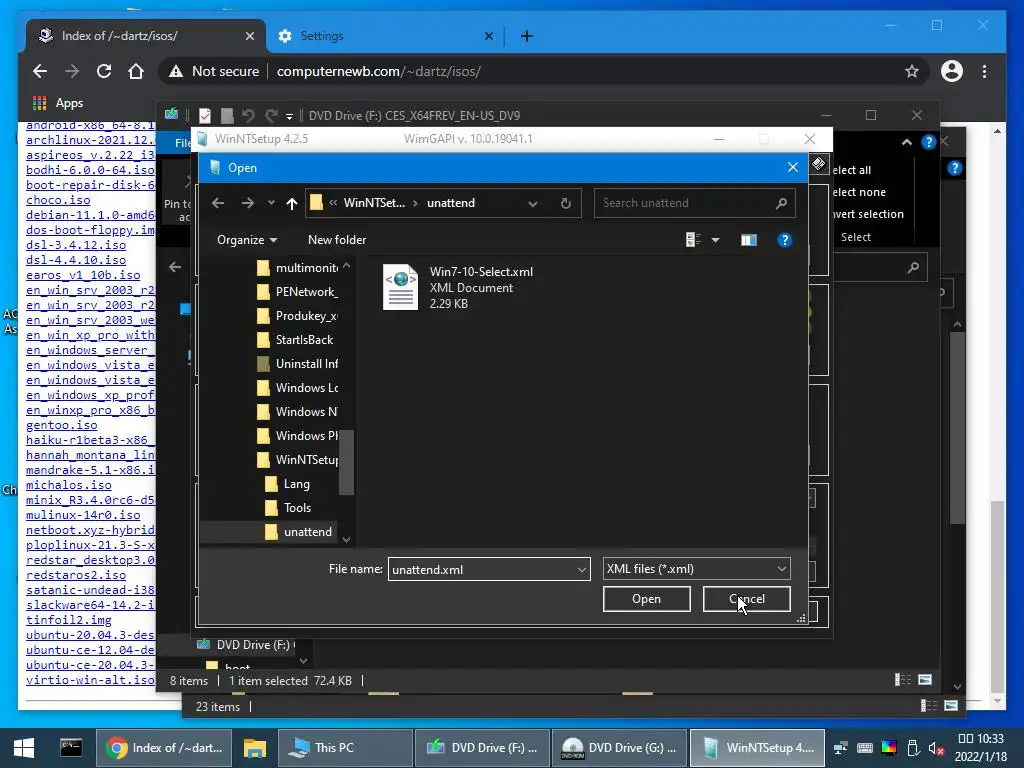Image resolution: width=1024 pixels, height=768 pixels.
Task: Expand the address bar path dropdown
Action: tap(533, 203)
